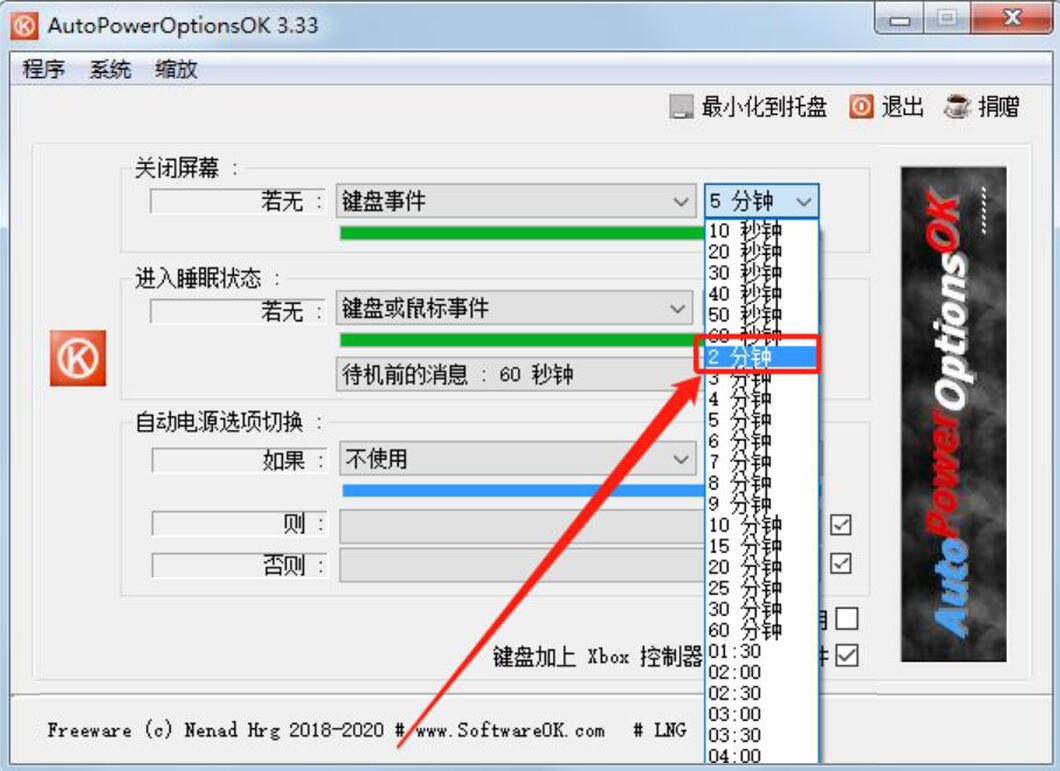
Task: Choose 3 分钟 in the list
Action: (761, 378)
